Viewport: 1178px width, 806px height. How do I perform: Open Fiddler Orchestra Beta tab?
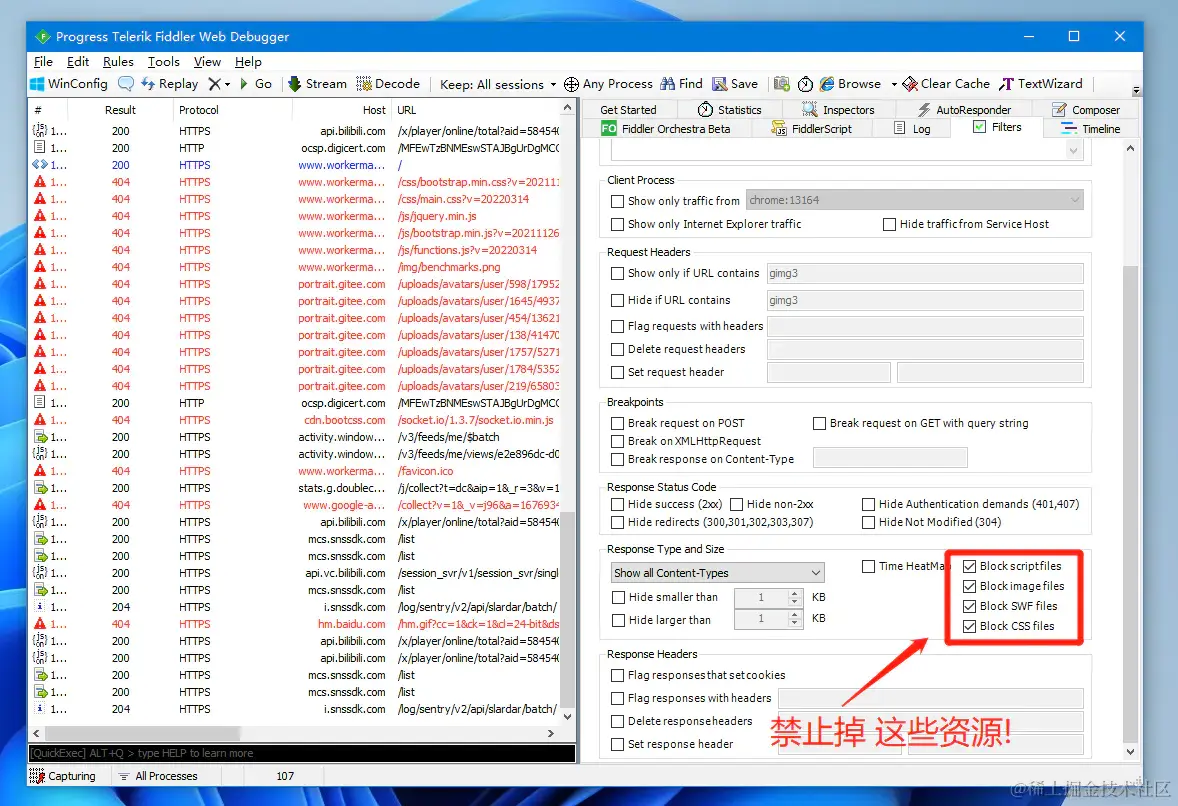point(666,128)
